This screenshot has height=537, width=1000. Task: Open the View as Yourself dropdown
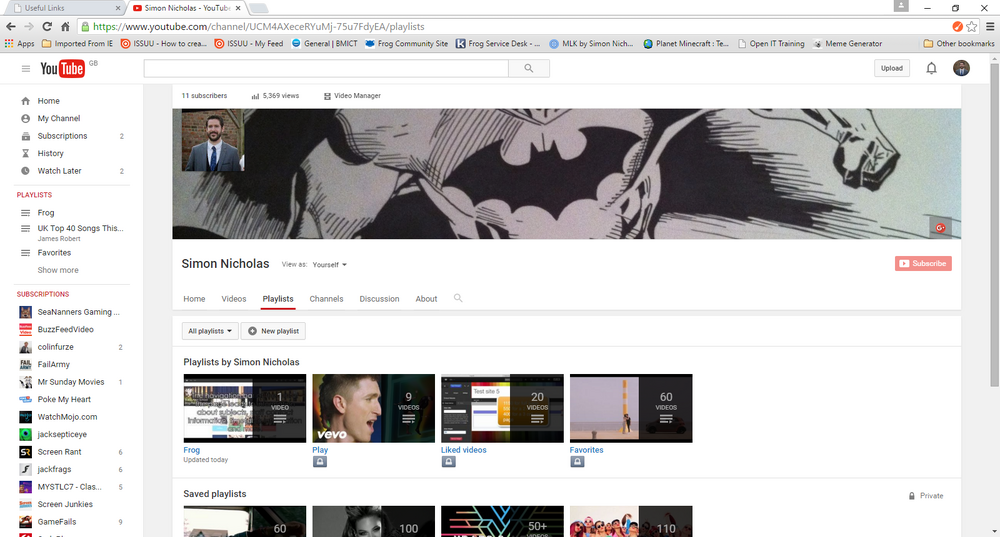pos(329,265)
